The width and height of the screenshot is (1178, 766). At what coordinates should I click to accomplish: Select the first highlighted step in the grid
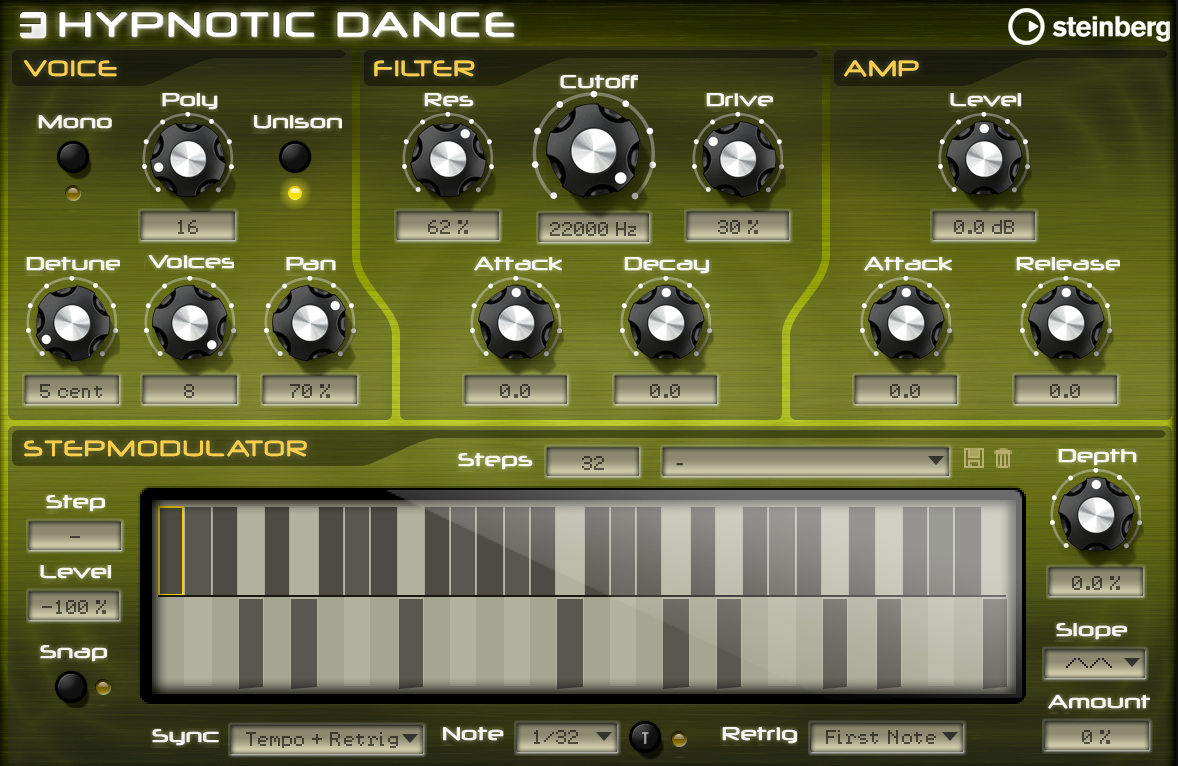pyautogui.click(x=171, y=550)
